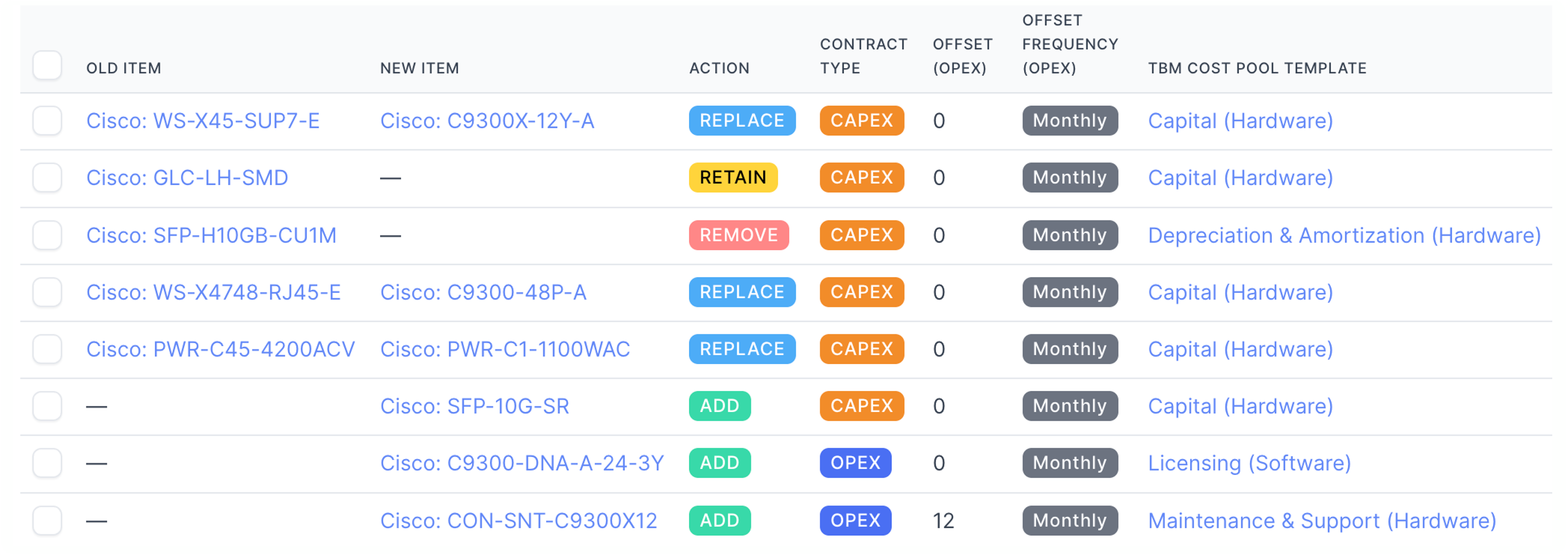Screen dimensions: 1568x556
Task: Select the Cisco: CON-SNT-C9300X12 row checkbox
Action: [x=47, y=520]
